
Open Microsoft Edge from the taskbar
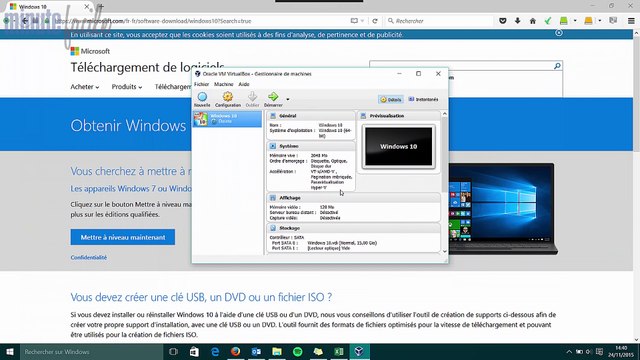[x=215, y=351]
